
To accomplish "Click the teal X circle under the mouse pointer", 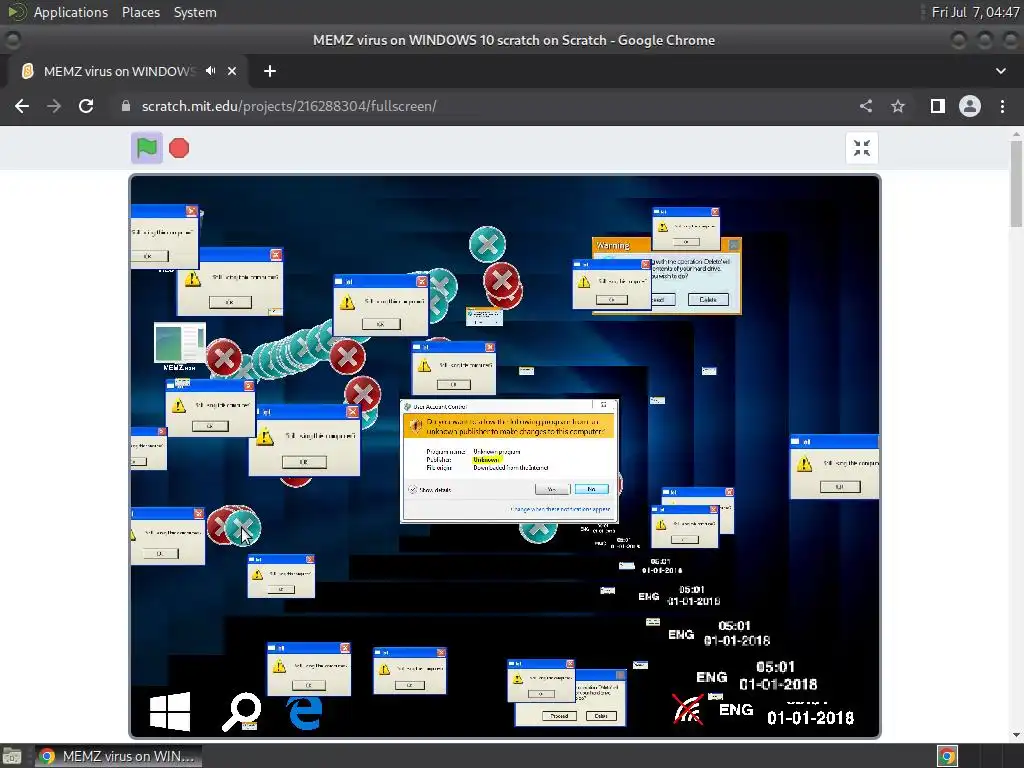I will [x=243, y=528].
